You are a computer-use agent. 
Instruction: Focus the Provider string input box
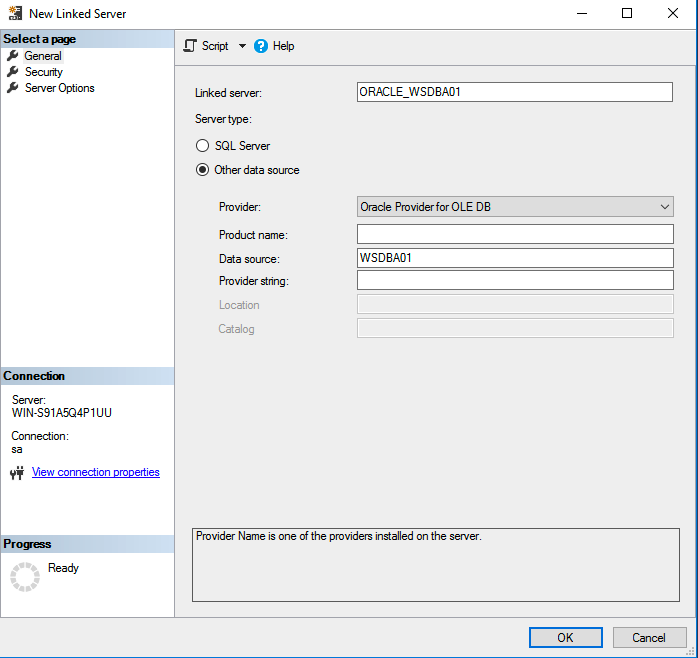(515, 280)
